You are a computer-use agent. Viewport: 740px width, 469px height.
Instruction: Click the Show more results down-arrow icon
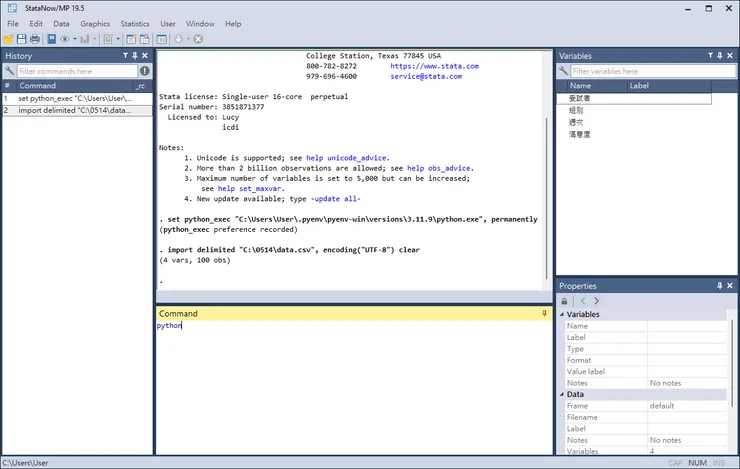point(178,39)
